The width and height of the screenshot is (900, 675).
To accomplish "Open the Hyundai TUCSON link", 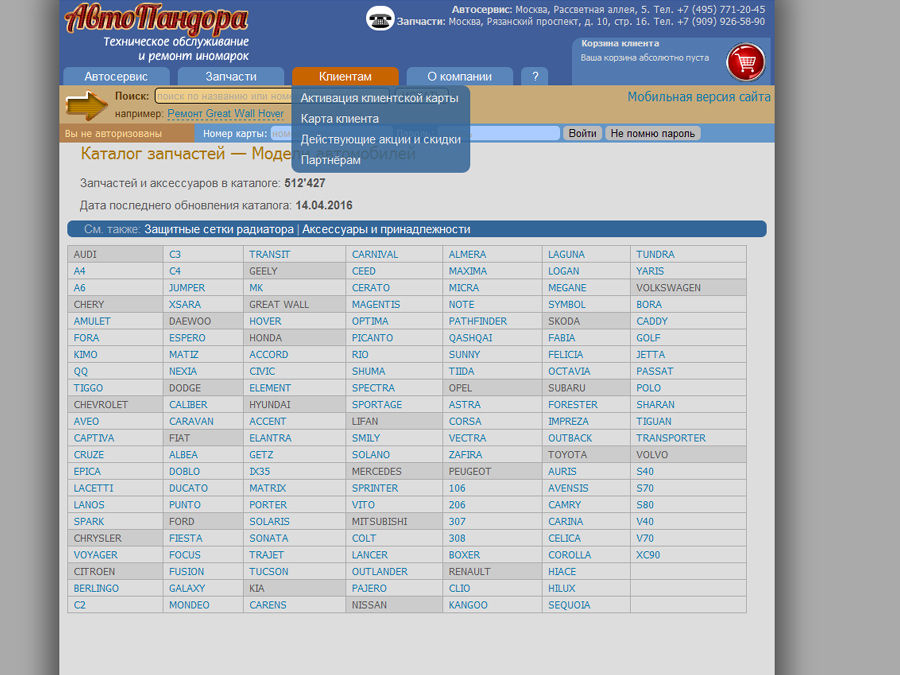I will (x=269, y=572).
